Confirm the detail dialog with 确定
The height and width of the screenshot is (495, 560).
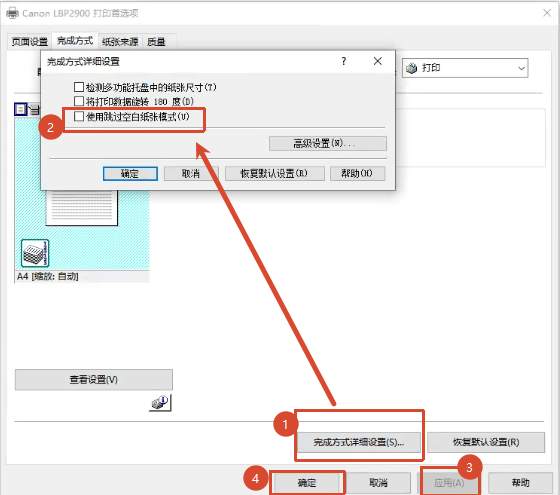pyautogui.click(x=130, y=174)
